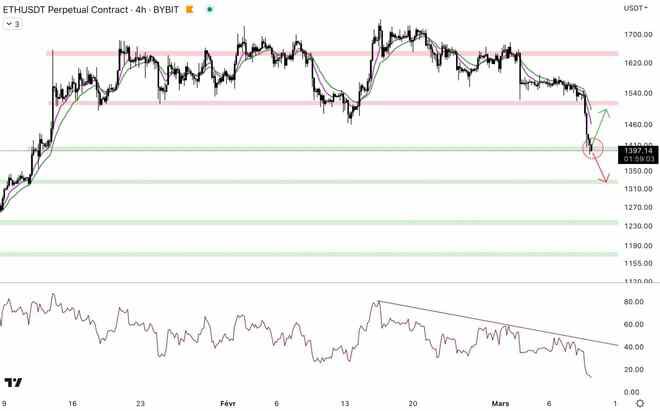Select the green support zone near 1170

pos(309,254)
